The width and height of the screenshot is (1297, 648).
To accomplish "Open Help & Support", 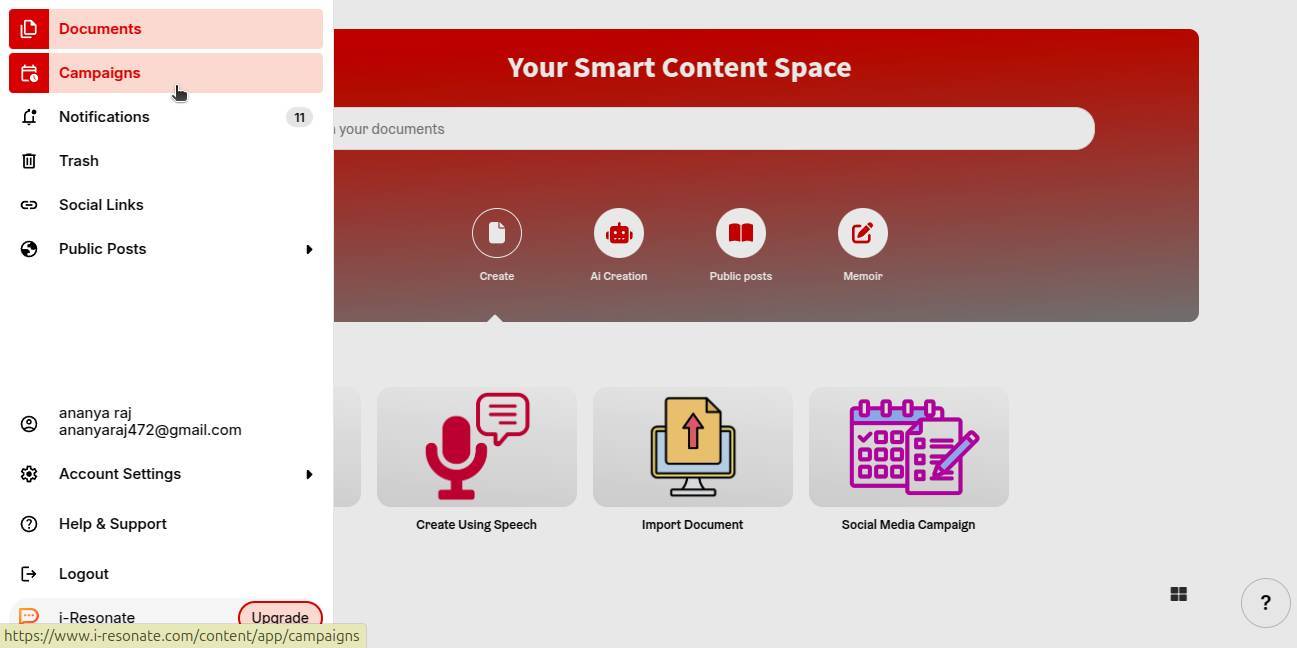I will [113, 524].
